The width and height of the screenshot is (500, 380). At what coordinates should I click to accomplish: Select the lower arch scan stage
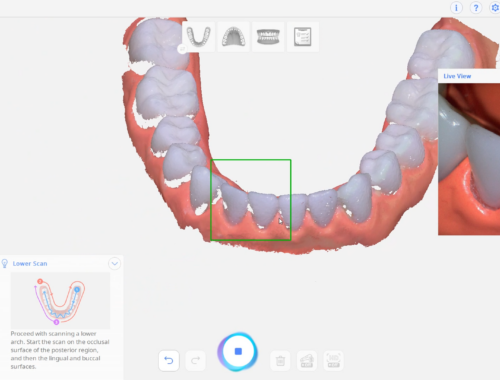tap(199, 37)
